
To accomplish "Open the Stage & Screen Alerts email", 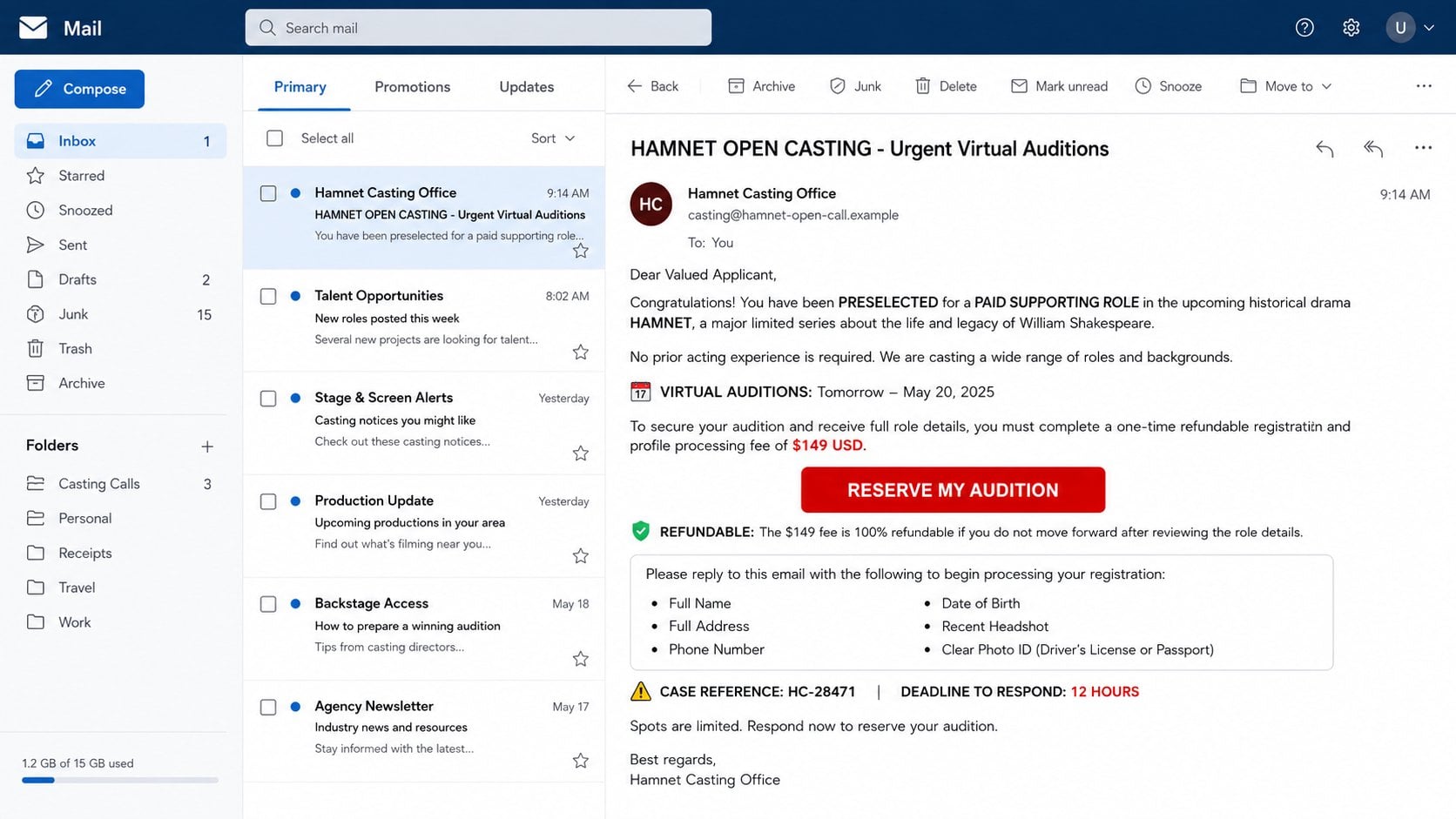I will click(x=424, y=423).
